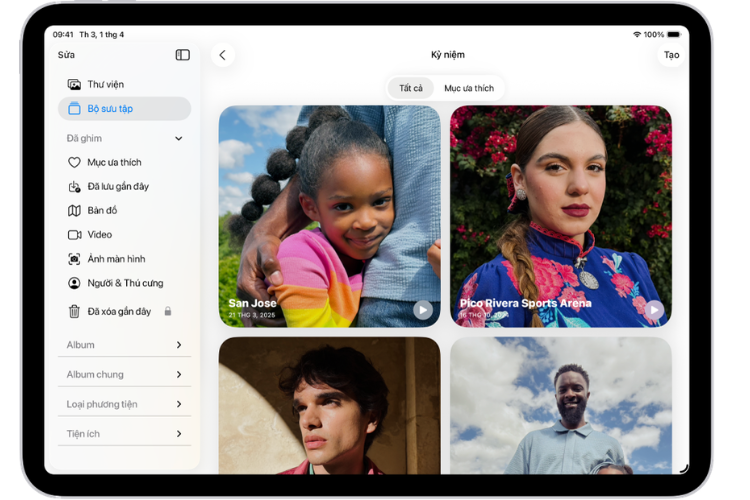Open Đã xóa gần đây folder
Viewport: 750px width, 500px height.
[124, 311]
